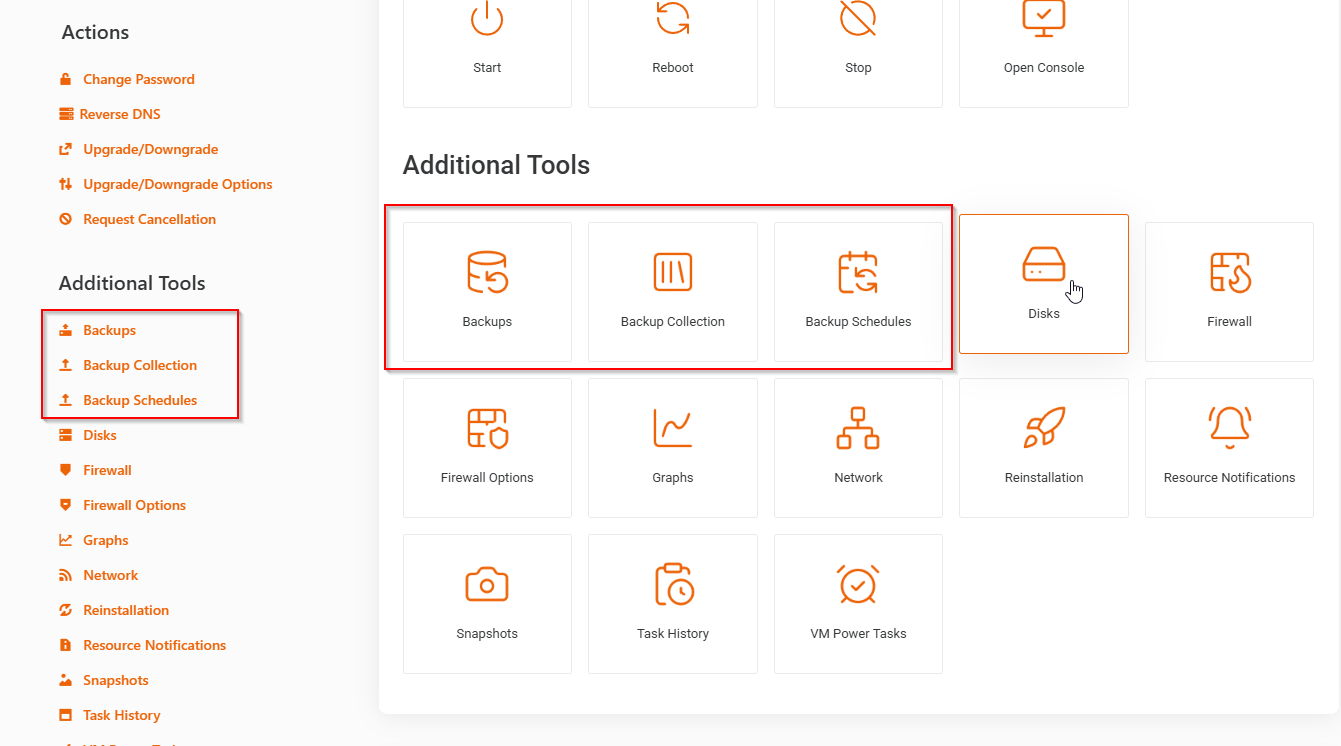Click the Firewall Options shield icon
Viewport: 1341px width, 746px height.
coord(487,428)
